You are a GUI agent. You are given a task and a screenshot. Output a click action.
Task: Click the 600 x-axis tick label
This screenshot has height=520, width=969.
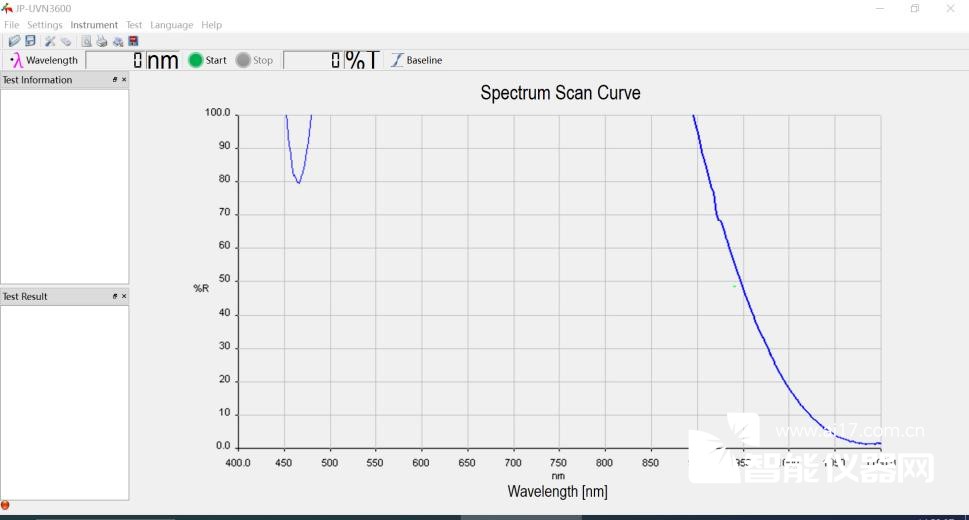421,462
